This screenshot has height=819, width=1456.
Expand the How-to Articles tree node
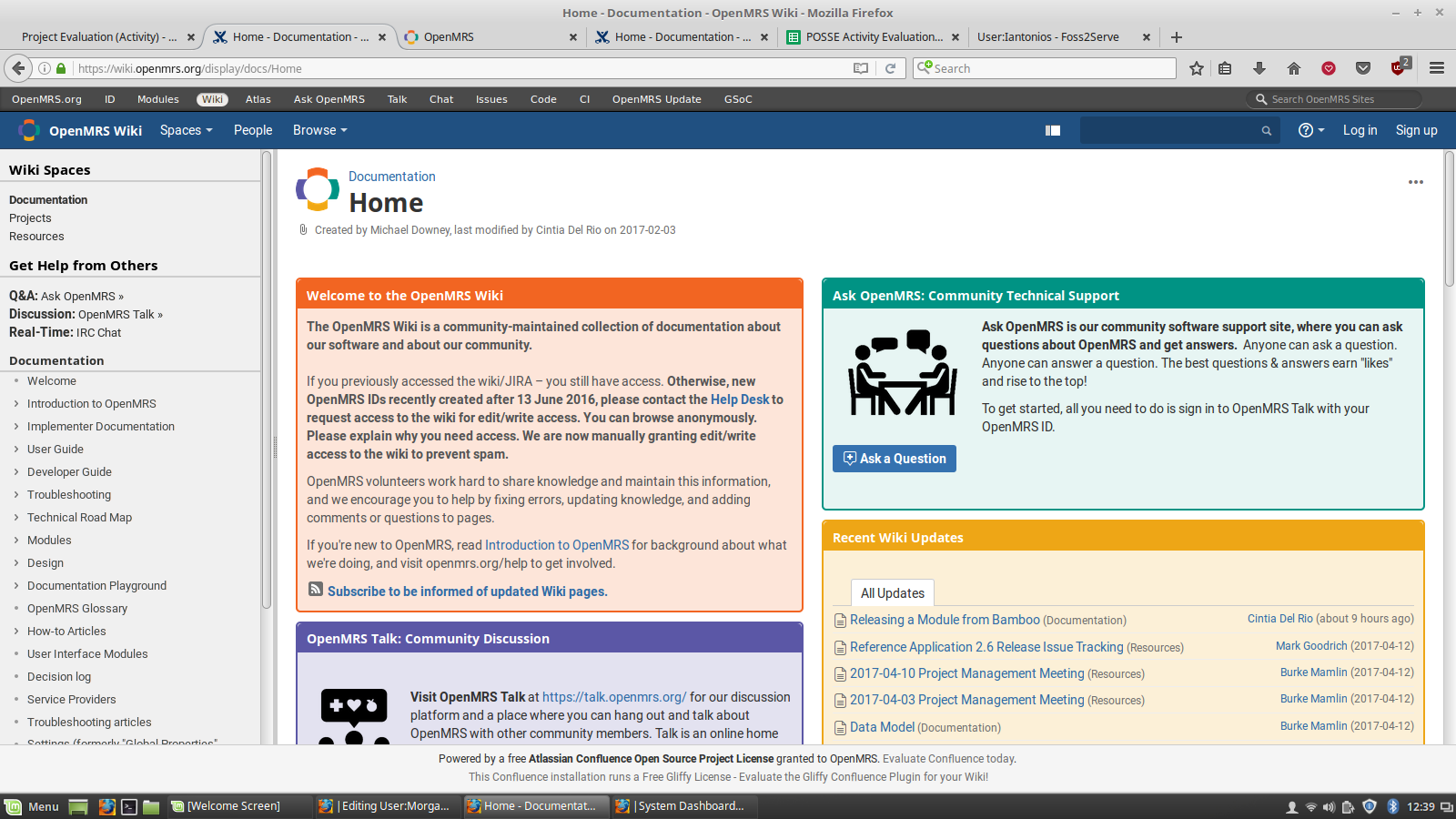pyautogui.click(x=16, y=631)
